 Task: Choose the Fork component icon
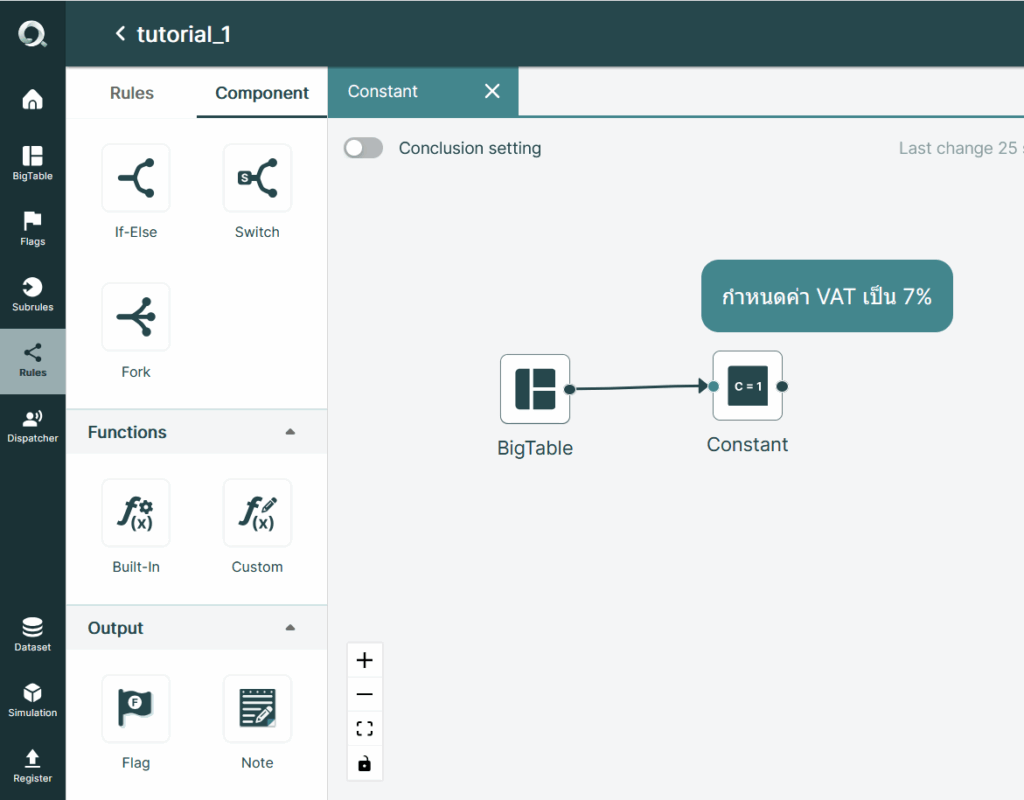tap(136, 317)
